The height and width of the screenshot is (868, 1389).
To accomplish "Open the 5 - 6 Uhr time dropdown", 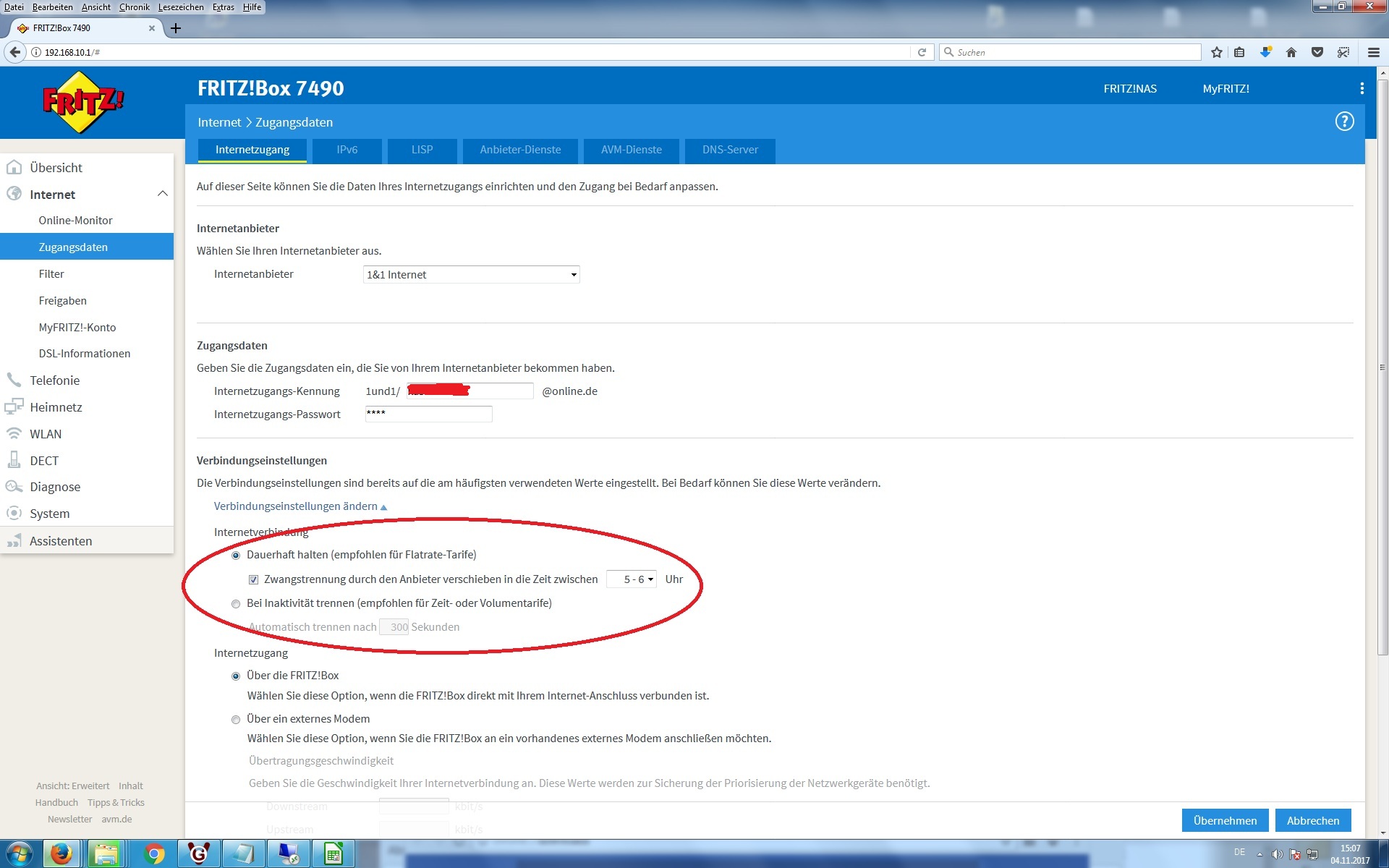I will (632, 579).
